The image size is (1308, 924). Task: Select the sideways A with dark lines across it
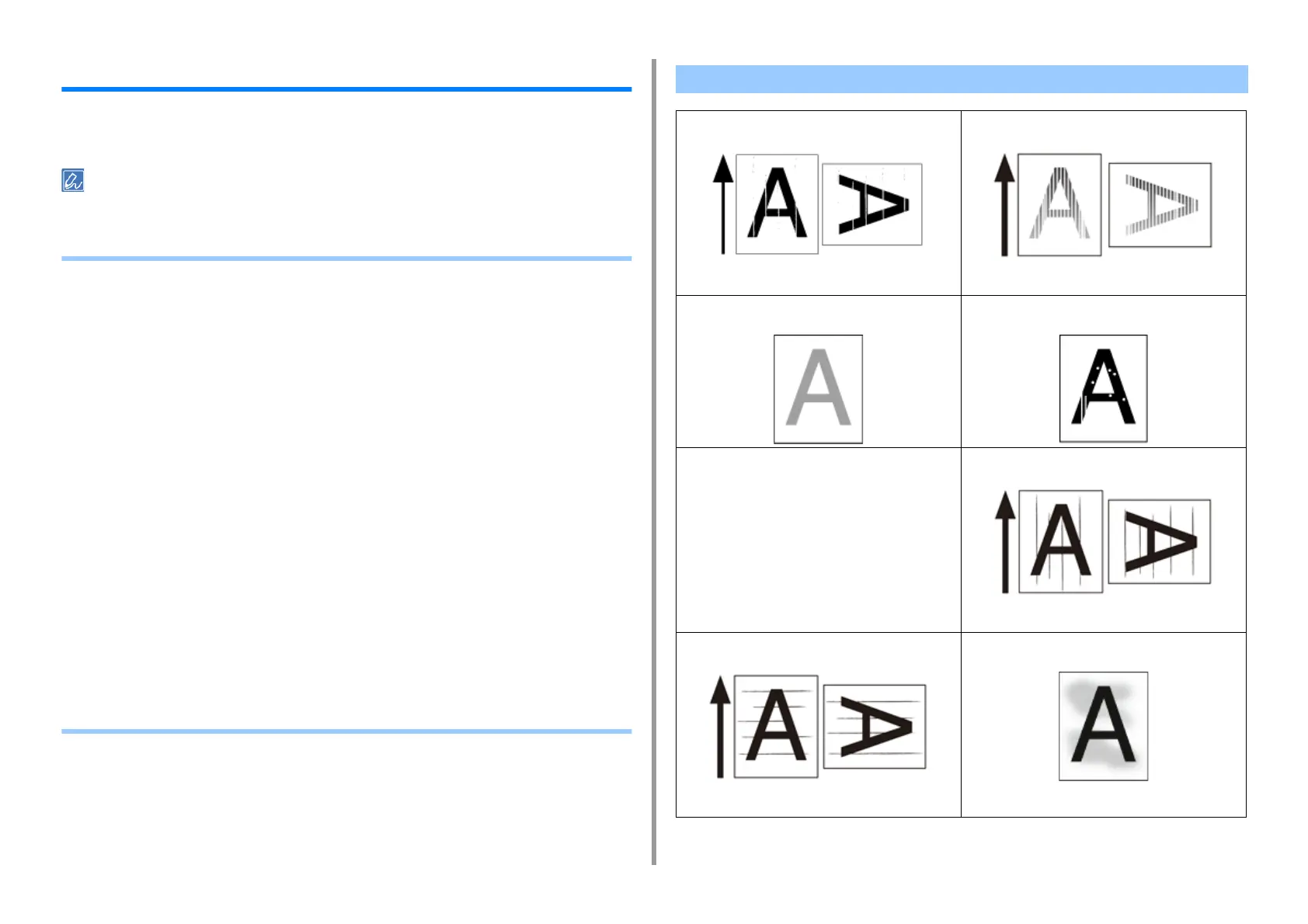pyautogui.click(x=1159, y=541)
